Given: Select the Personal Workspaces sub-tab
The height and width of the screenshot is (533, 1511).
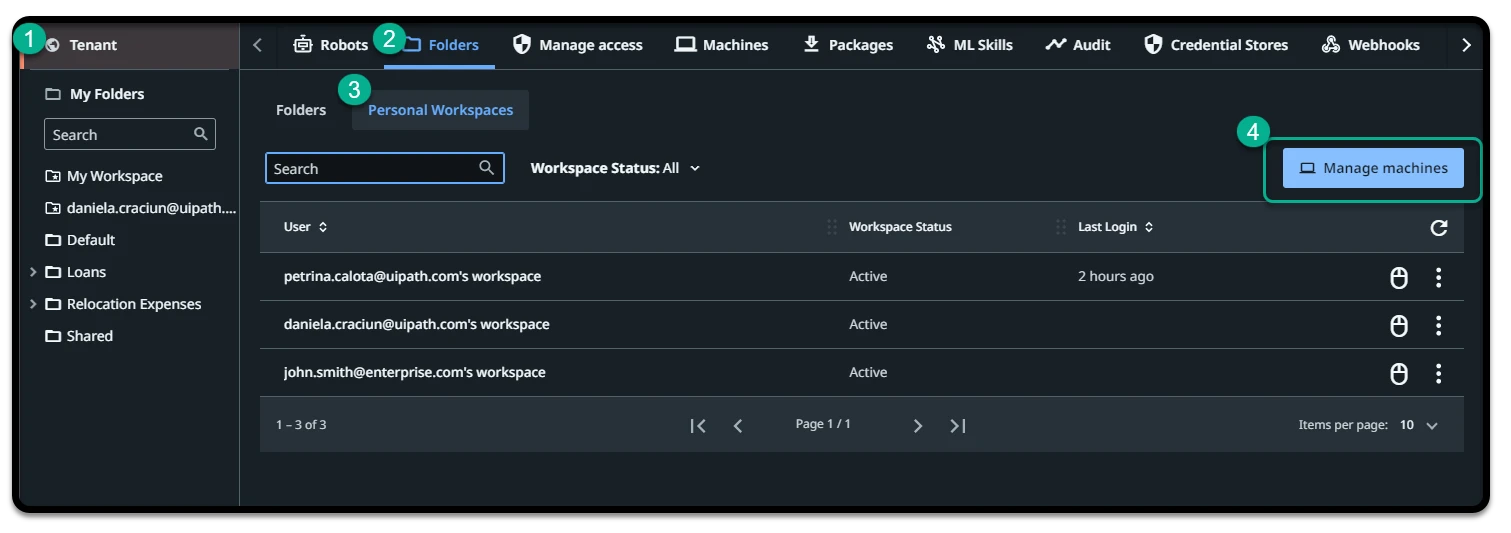Looking at the screenshot, I should pos(440,110).
